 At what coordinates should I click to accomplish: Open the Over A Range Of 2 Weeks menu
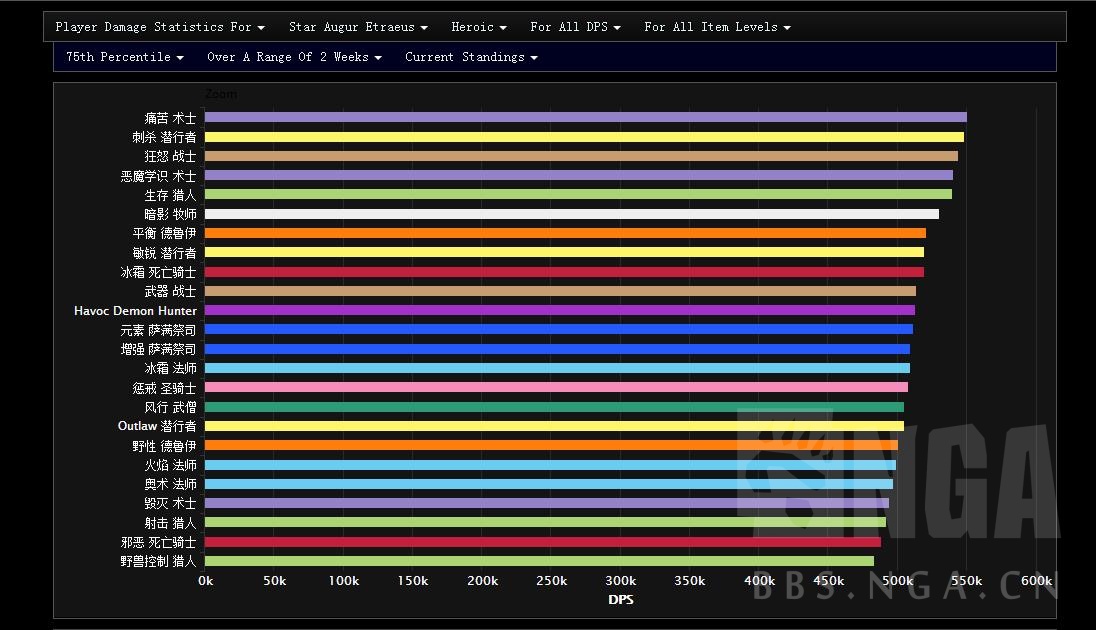(x=294, y=57)
